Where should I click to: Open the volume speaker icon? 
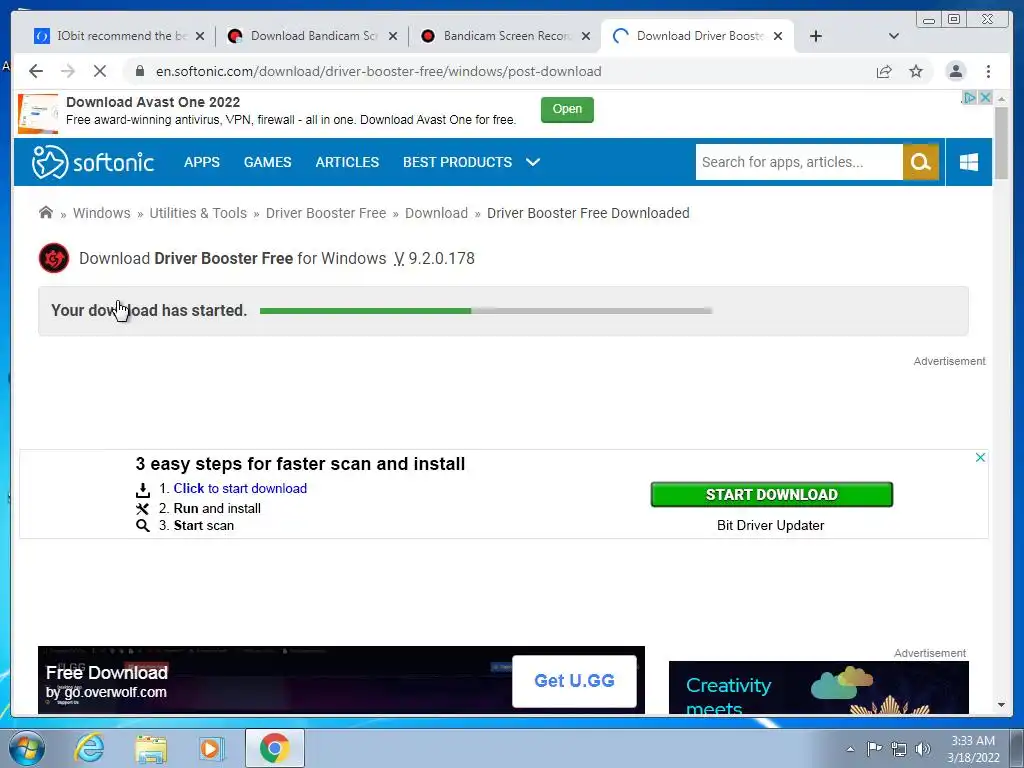[922, 749]
